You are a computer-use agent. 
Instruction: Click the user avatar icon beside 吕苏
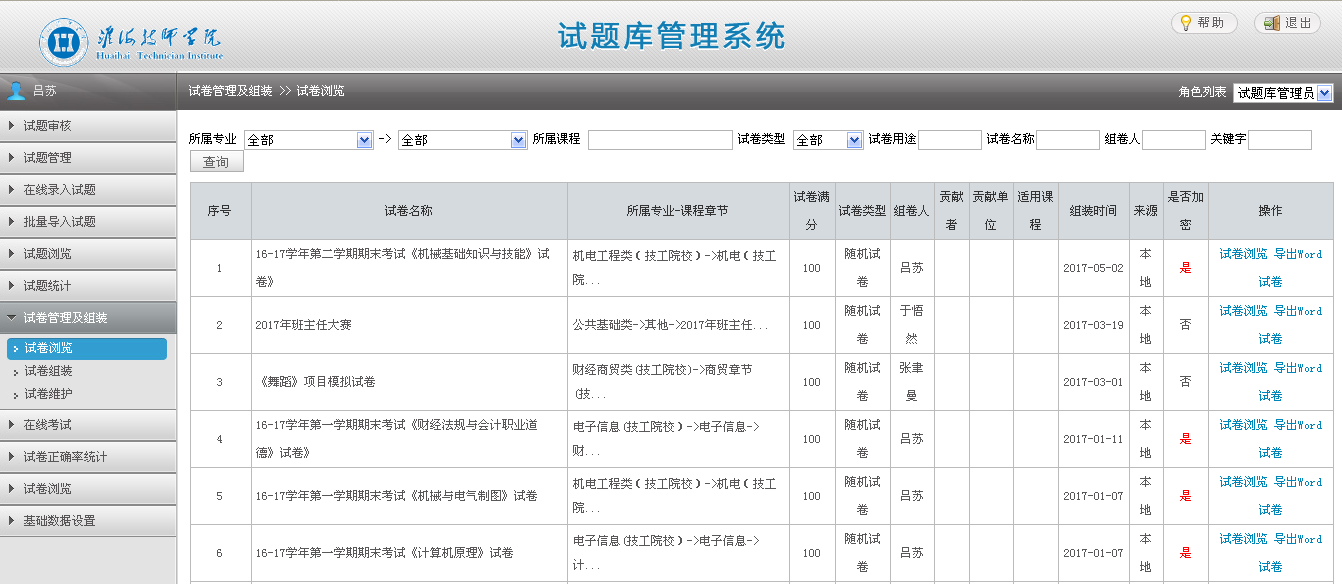pyautogui.click(x=16, y=91)
